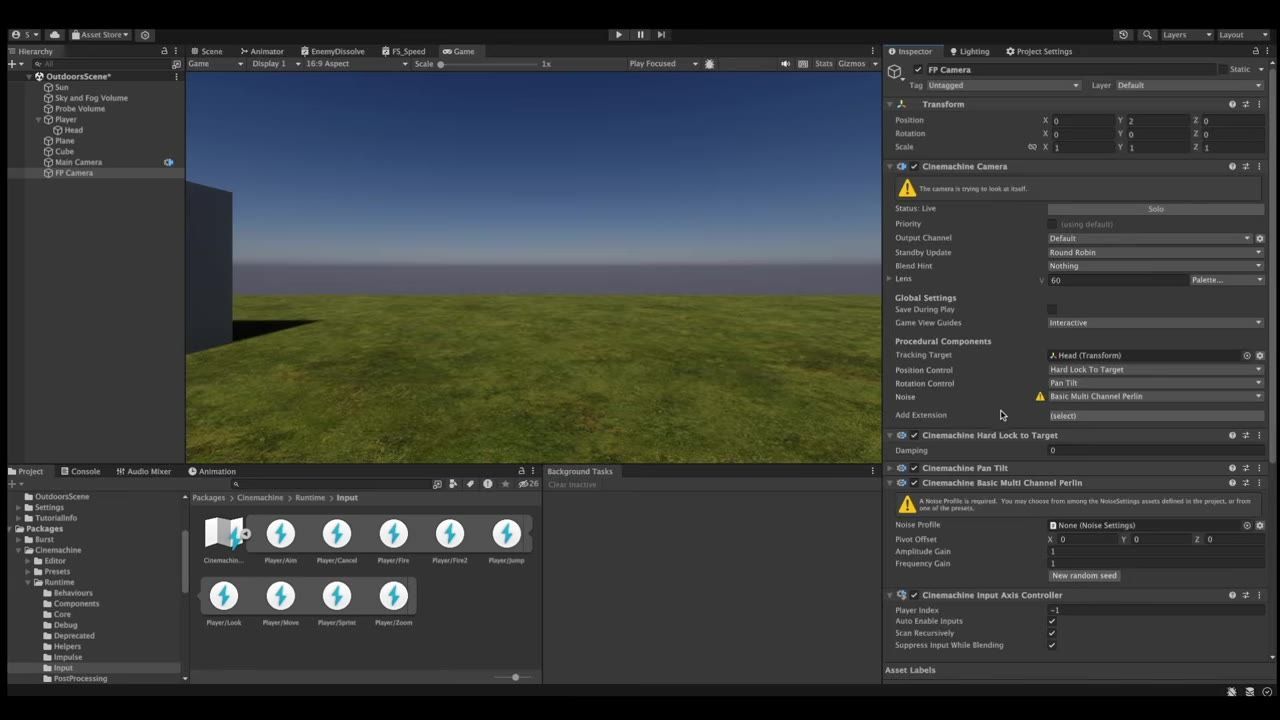Step one frame with the Step button
The height and width of the screenshot is (720, 1280).
661,35
